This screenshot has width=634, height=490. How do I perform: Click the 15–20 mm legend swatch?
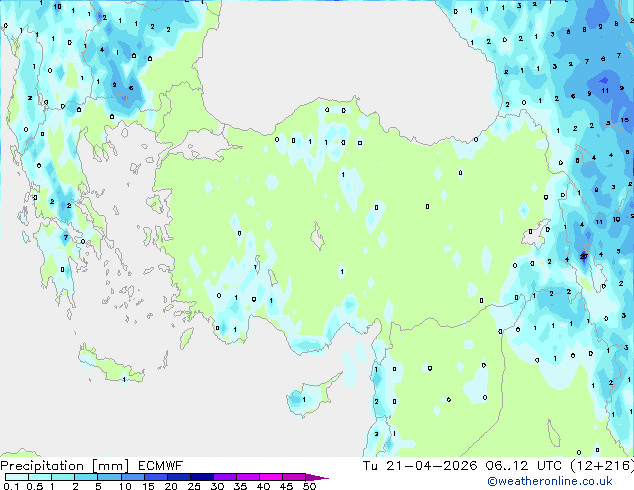tap(155, 477)
